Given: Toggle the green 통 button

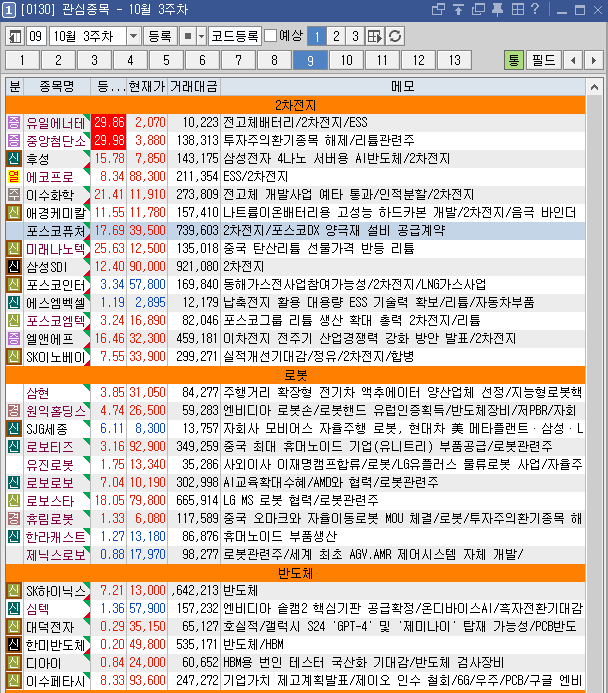Looking at the screenshot, I should point(513,60).
